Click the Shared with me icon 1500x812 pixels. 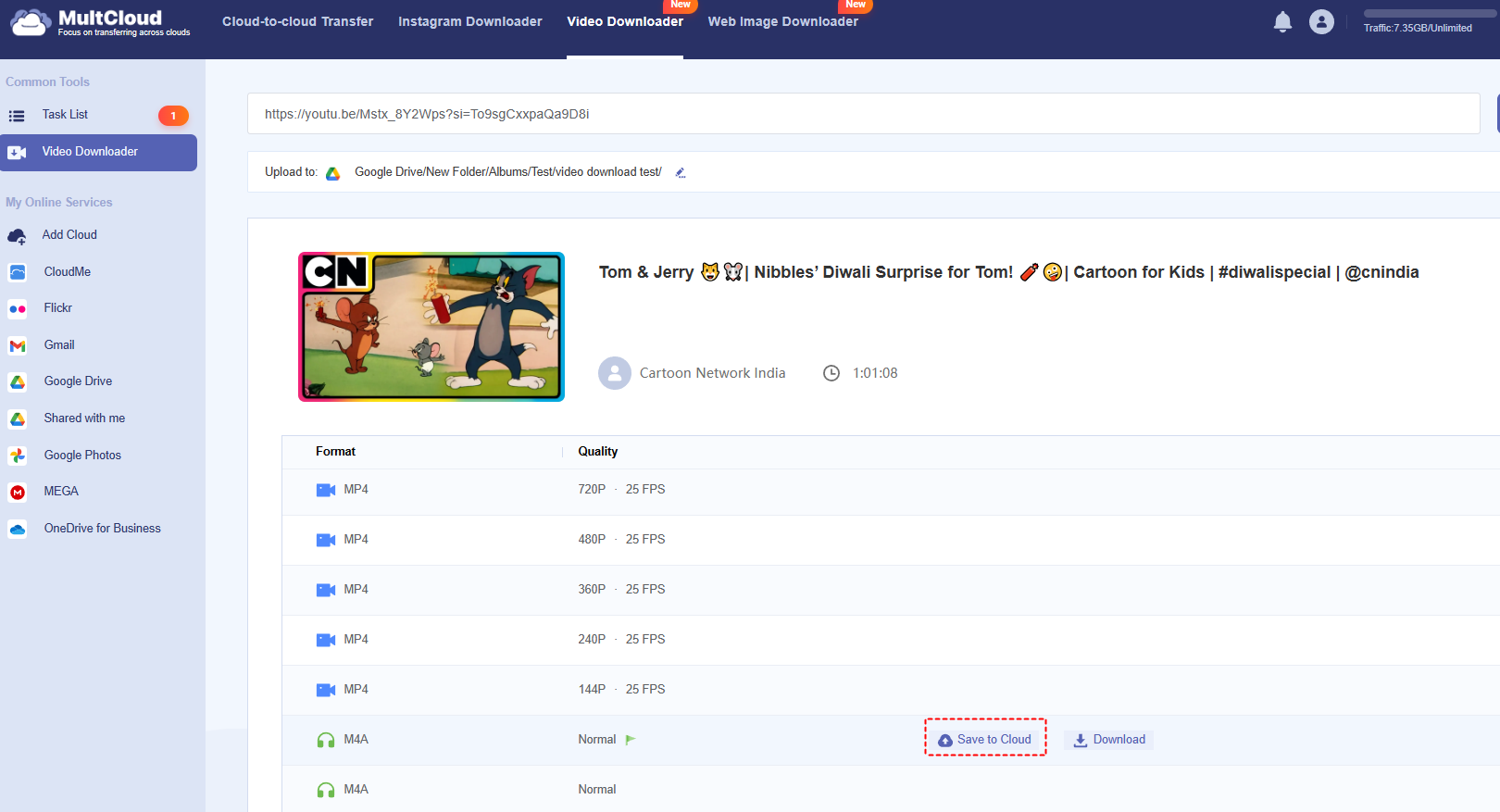[x=18, y=418]
